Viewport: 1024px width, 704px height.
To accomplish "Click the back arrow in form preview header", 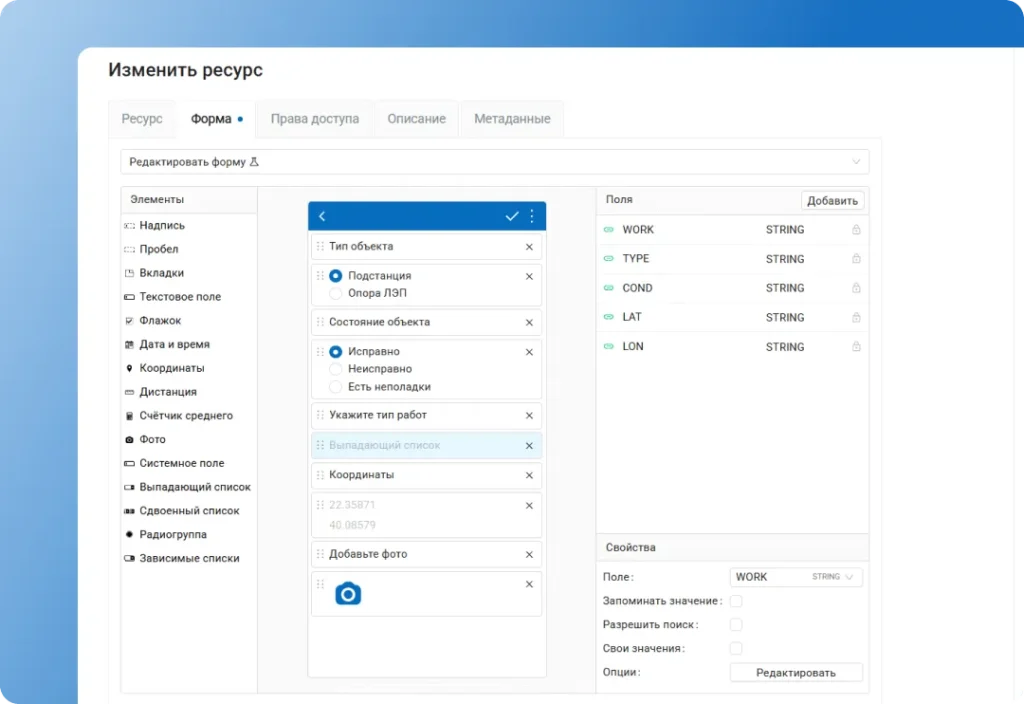I will (322, 216).
